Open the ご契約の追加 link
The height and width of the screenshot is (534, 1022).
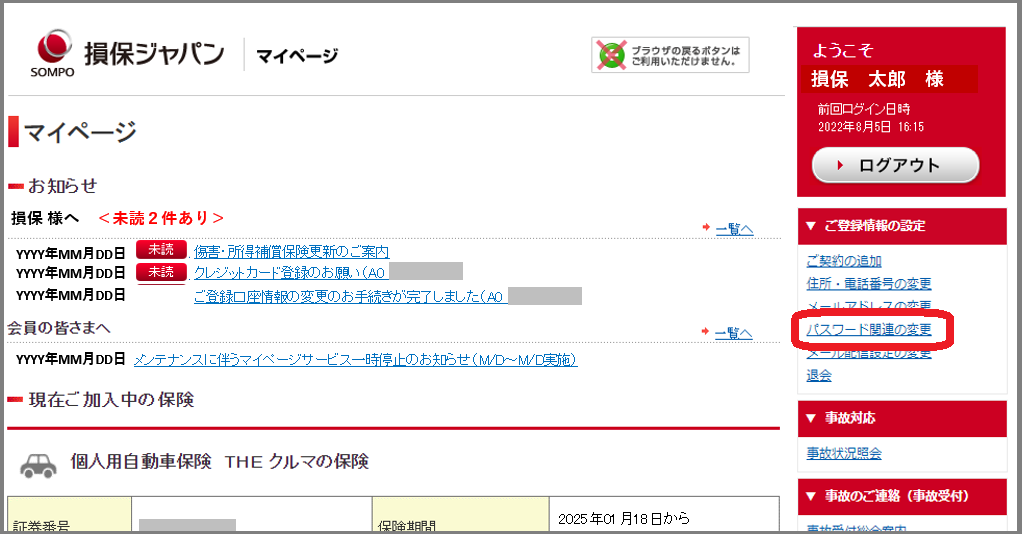click(844, 261)
